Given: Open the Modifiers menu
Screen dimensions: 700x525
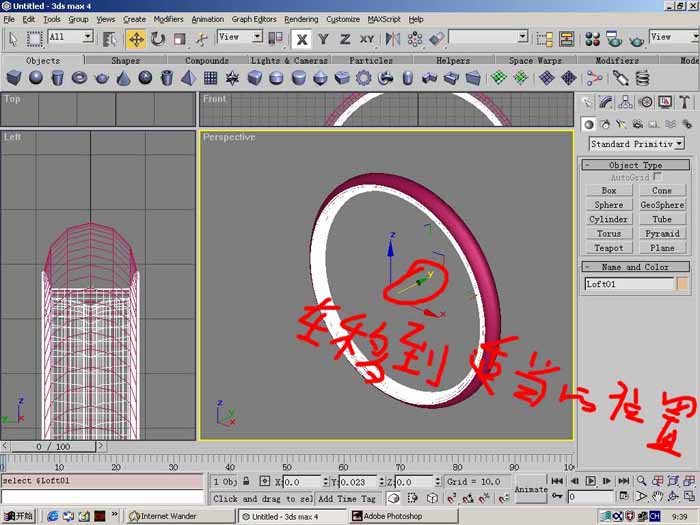Looking at the screenshot, I should coord(168,19).
